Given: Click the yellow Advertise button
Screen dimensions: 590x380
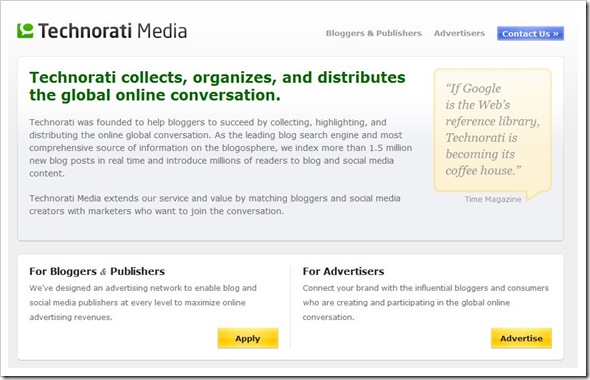Looking at the screenshot, I should pyautogui.click(x=521, y=338).
